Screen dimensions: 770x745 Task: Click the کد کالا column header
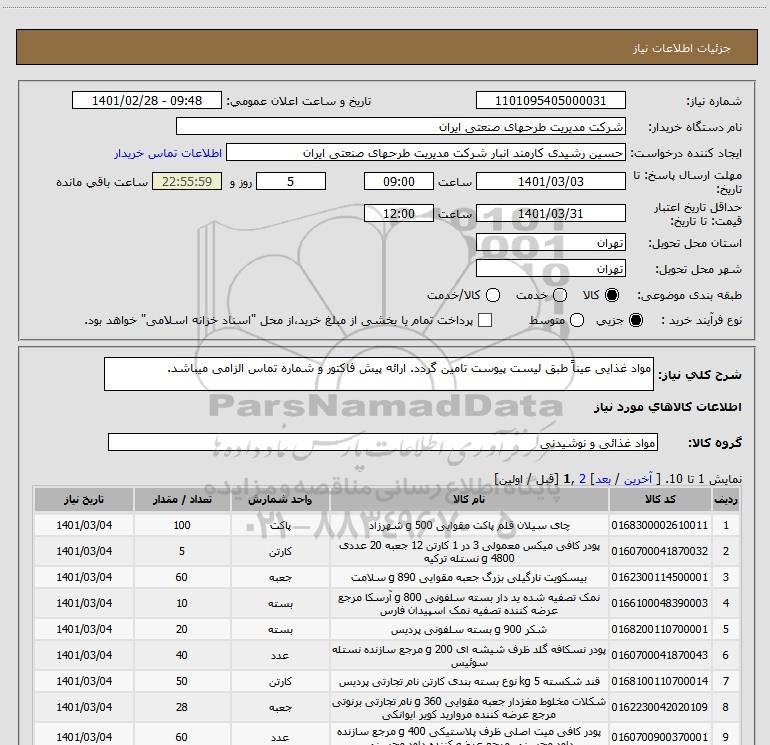660,499
